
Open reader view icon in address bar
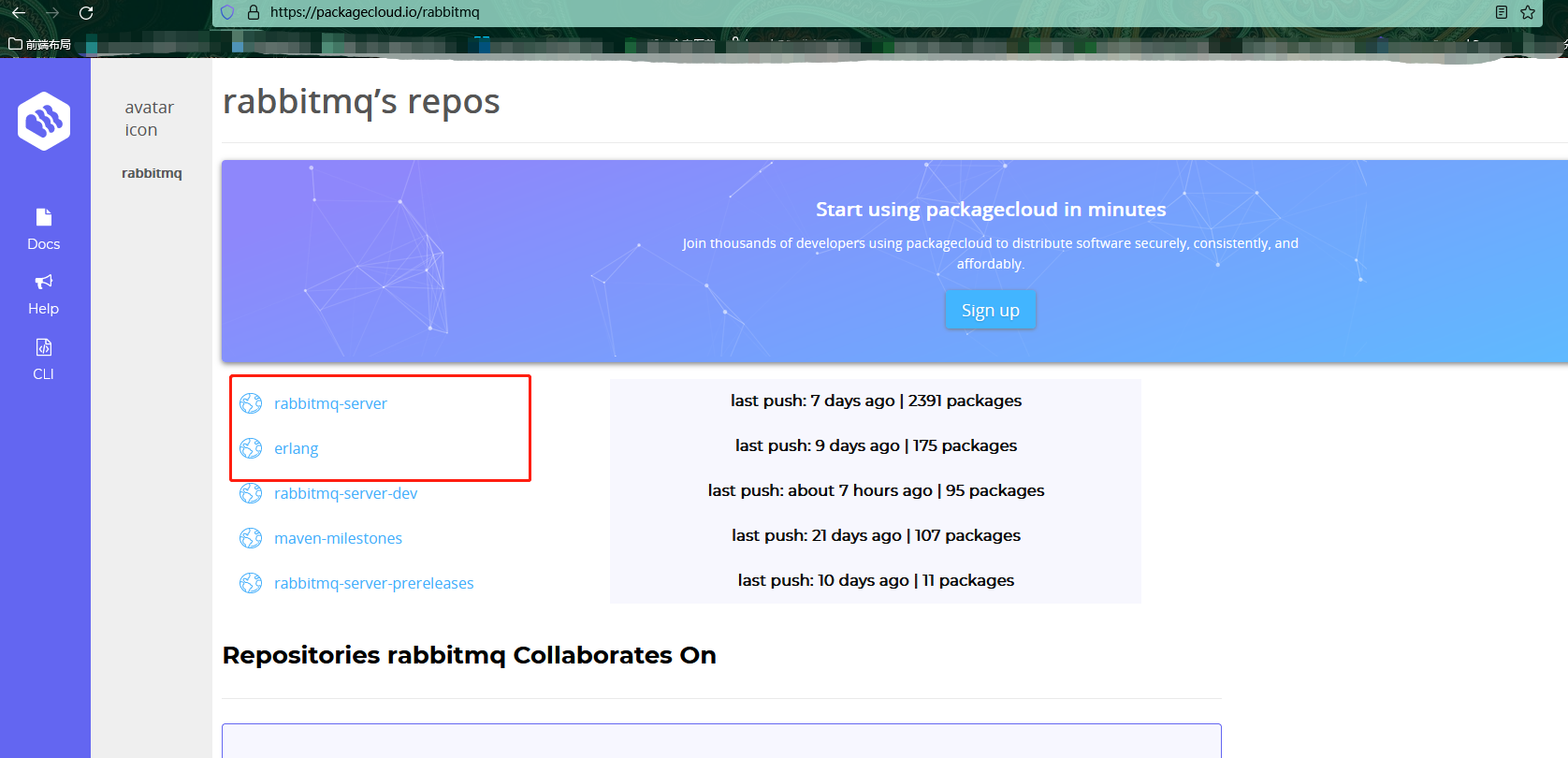click(x=1502, y=12)
